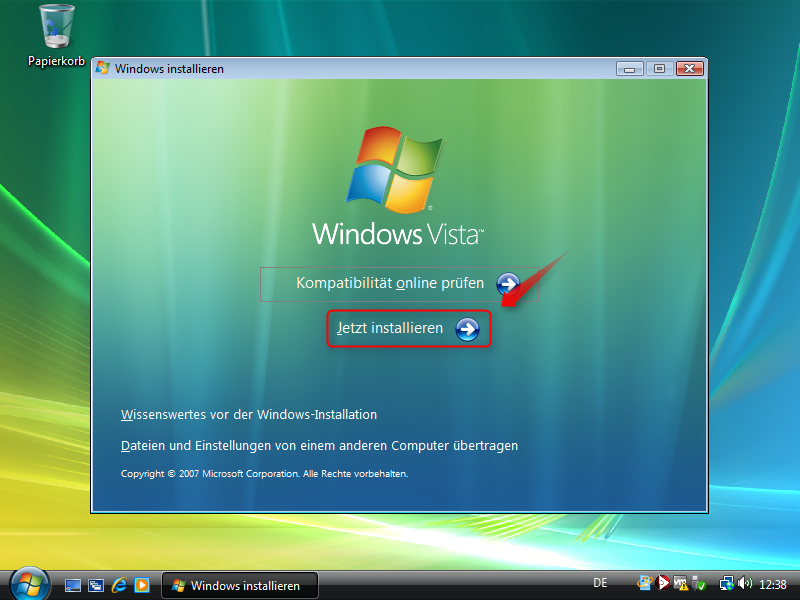Image resolution: width=800 pixels, height=600 pixels.
Task: Click the red play-arrow tray icon
Action: pos(663,583)
